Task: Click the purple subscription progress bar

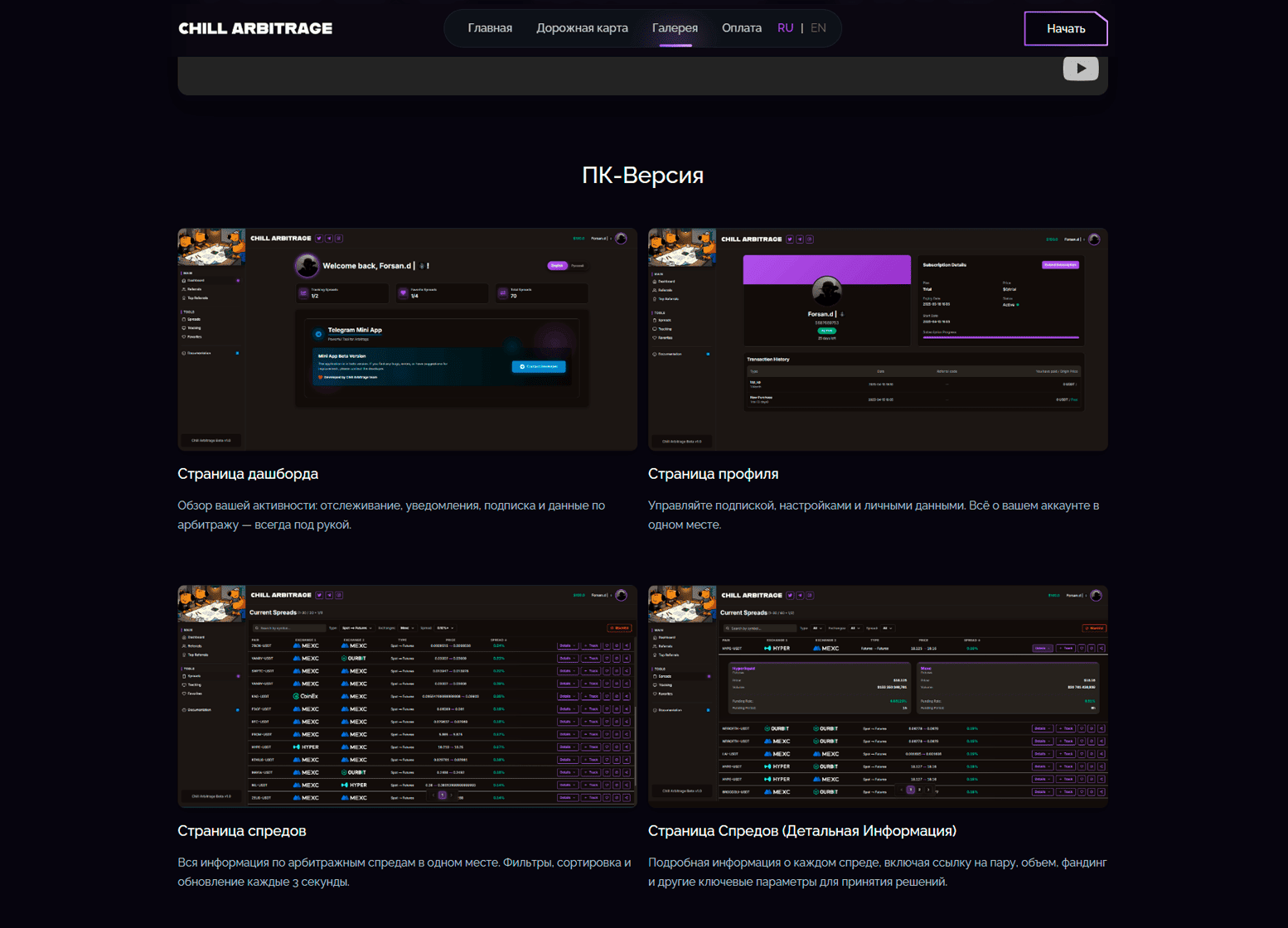Action: click(x=1000, y=337)
